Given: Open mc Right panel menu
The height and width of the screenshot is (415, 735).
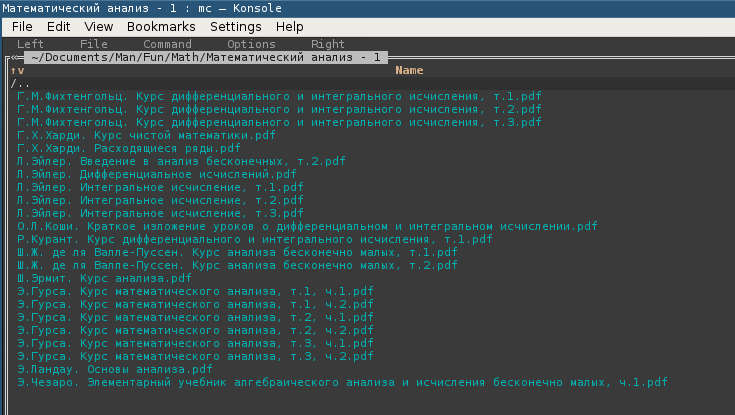Looking at the screenshot, I should (x=328, y=44).
